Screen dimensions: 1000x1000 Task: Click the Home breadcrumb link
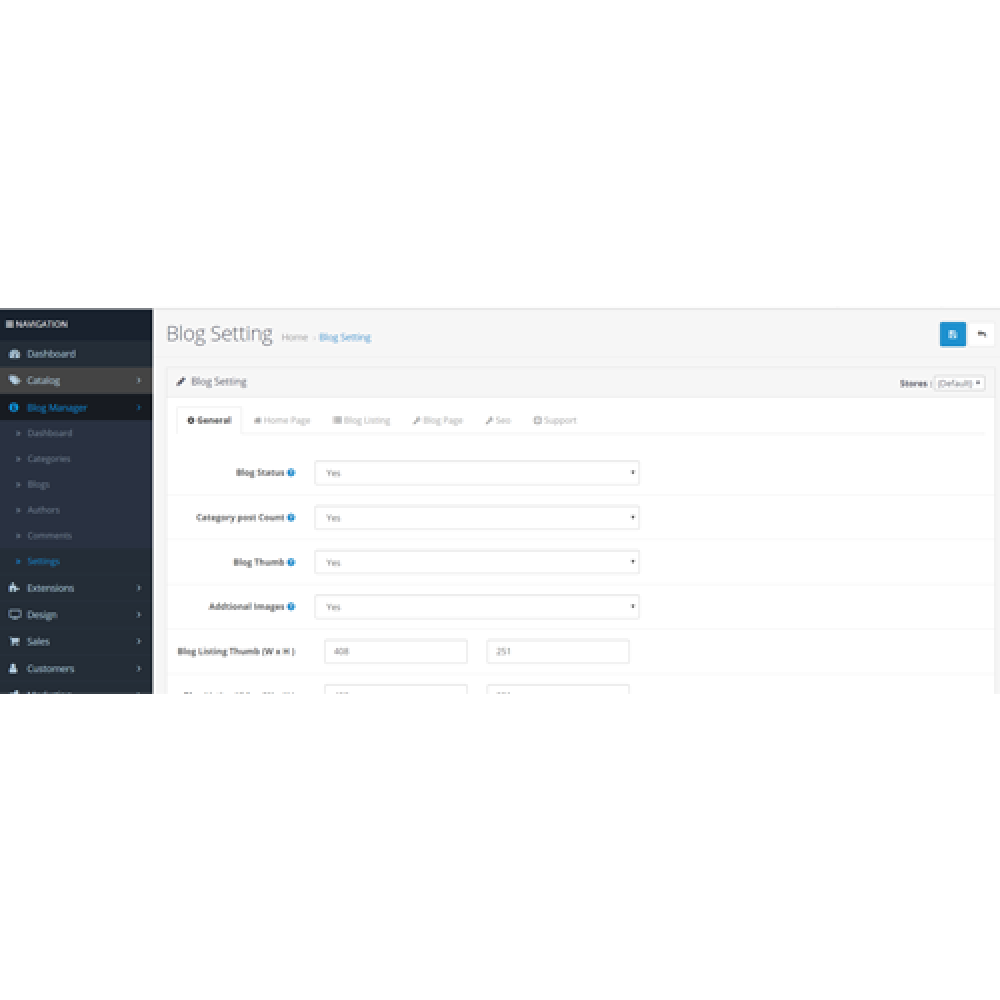(x=294, y=337)
